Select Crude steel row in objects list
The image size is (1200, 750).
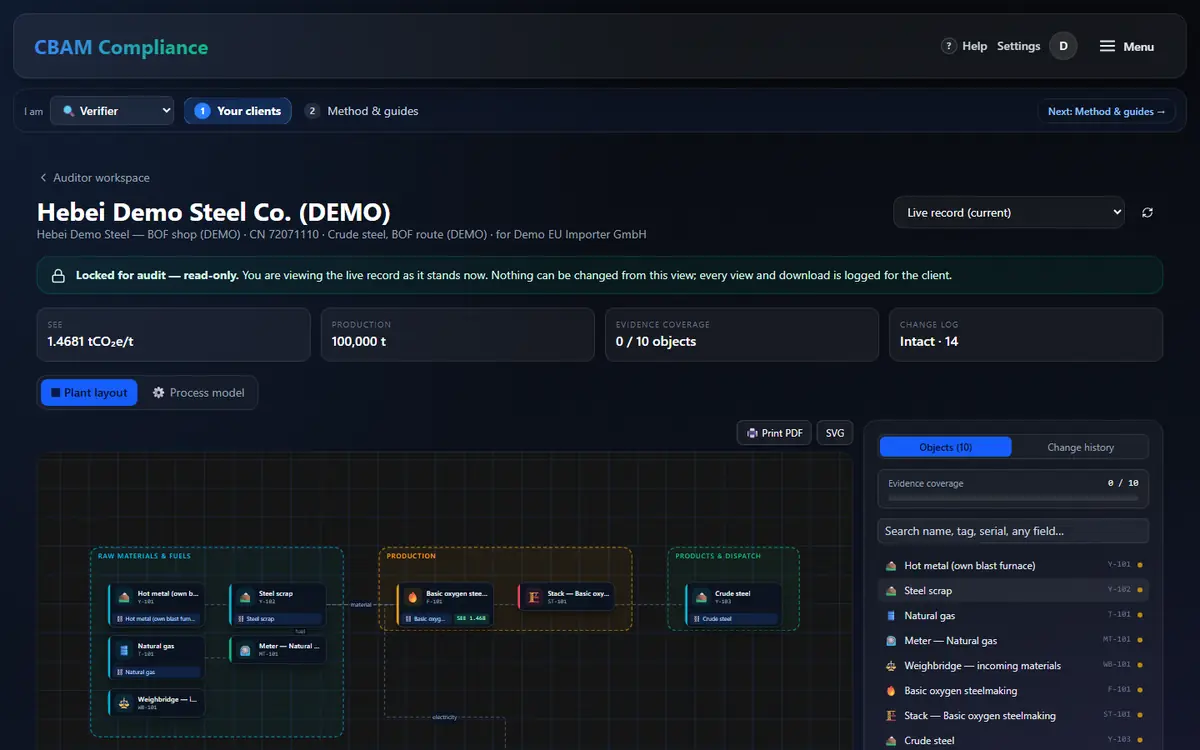1013,741
